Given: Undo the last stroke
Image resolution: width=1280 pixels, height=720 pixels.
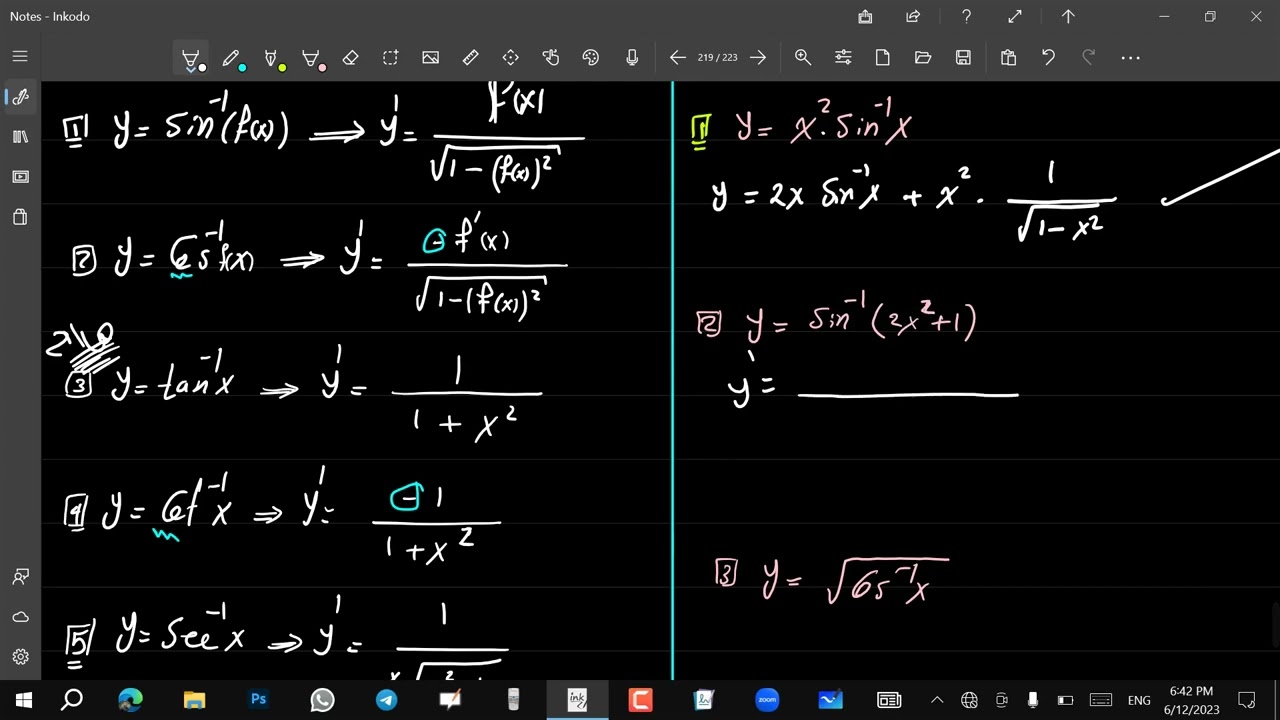Looking at the screenshot, I should 1048,58.
